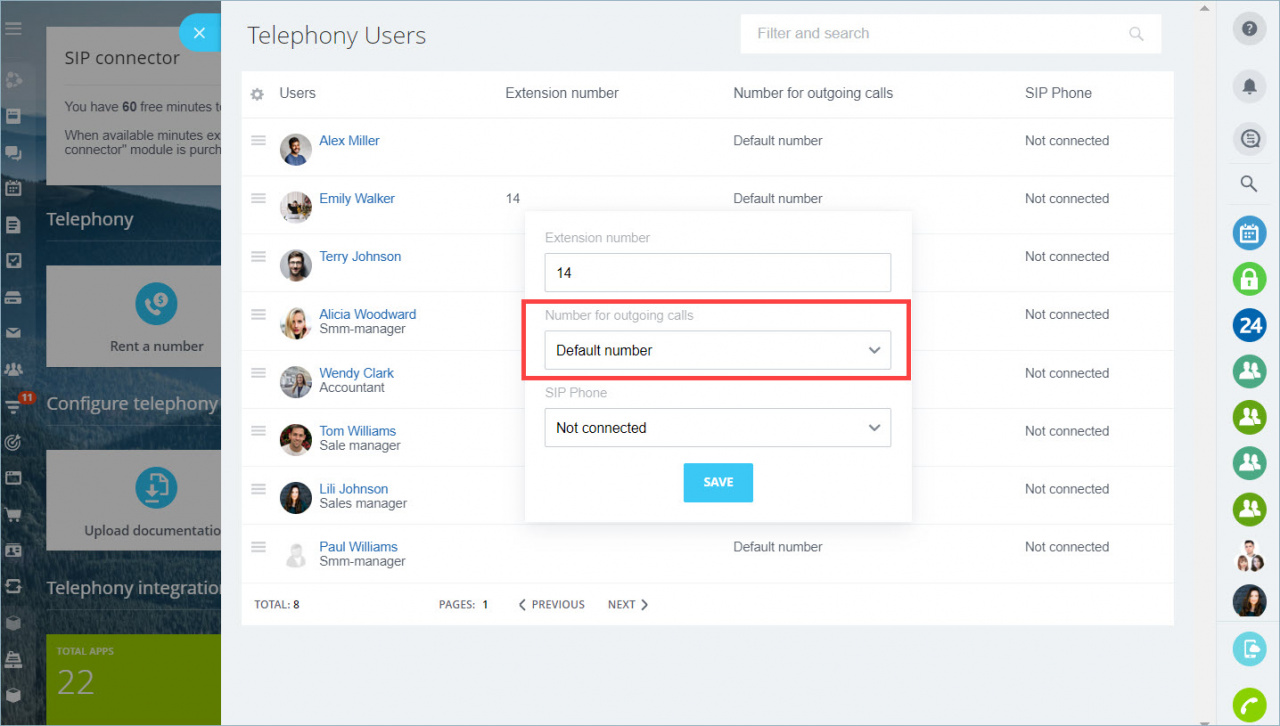Image resolution: width=1280 pixels, height=726 pixels.
Task: Click the blue mobile device icon
Action: point(1249,649)
